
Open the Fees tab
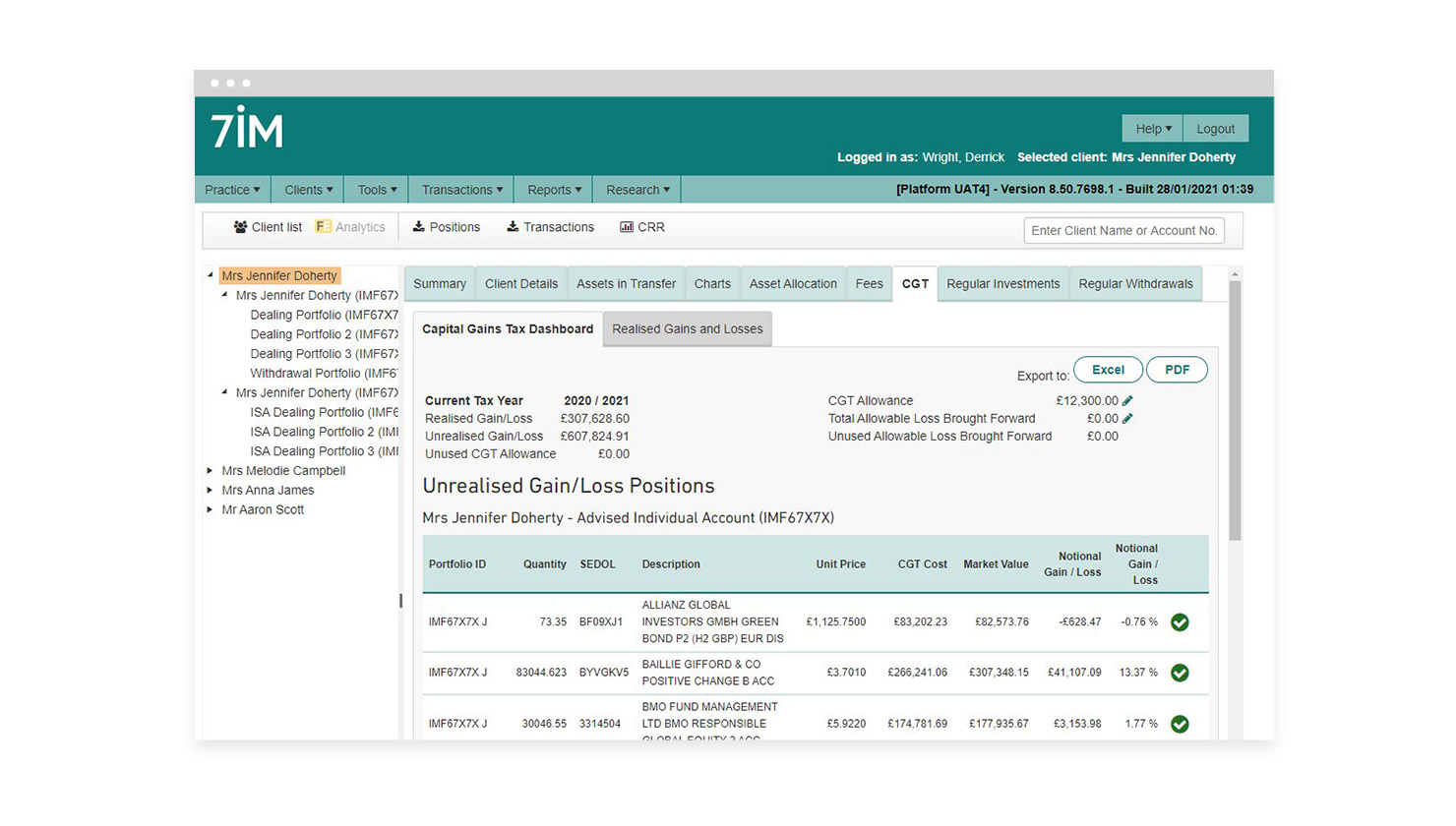(869, 284)
